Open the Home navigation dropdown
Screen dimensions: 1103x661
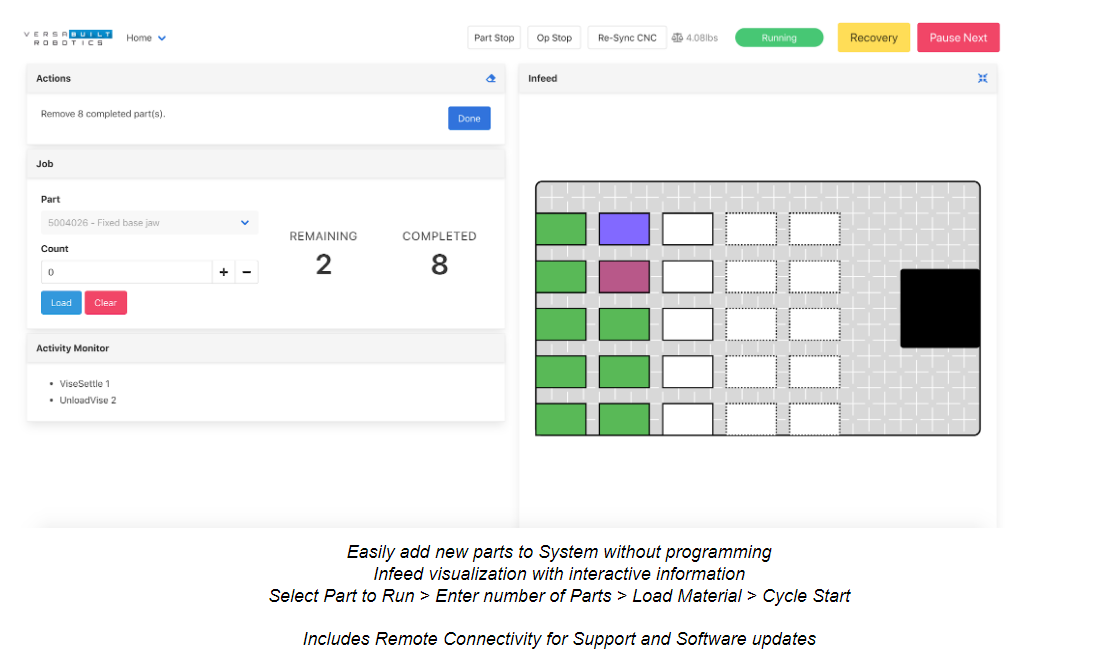coord(146,38)
